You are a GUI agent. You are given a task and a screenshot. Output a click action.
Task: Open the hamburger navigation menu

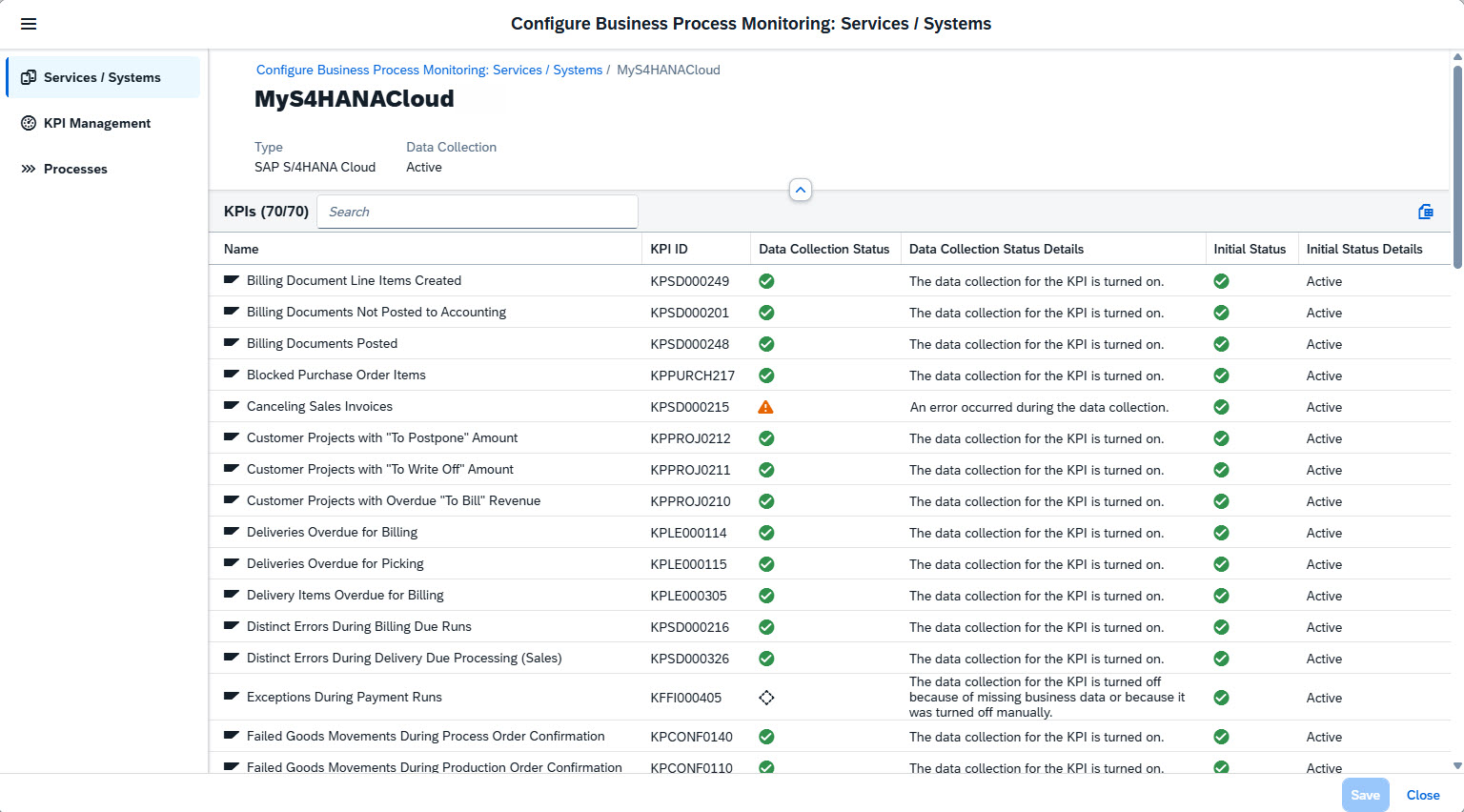(x=29, y=24)
